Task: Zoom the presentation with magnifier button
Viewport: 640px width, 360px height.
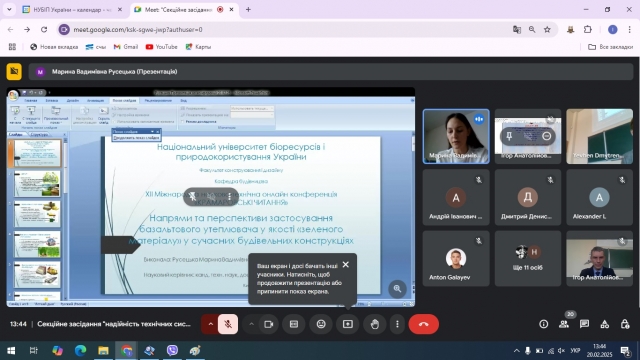Action: coord(397,289)
